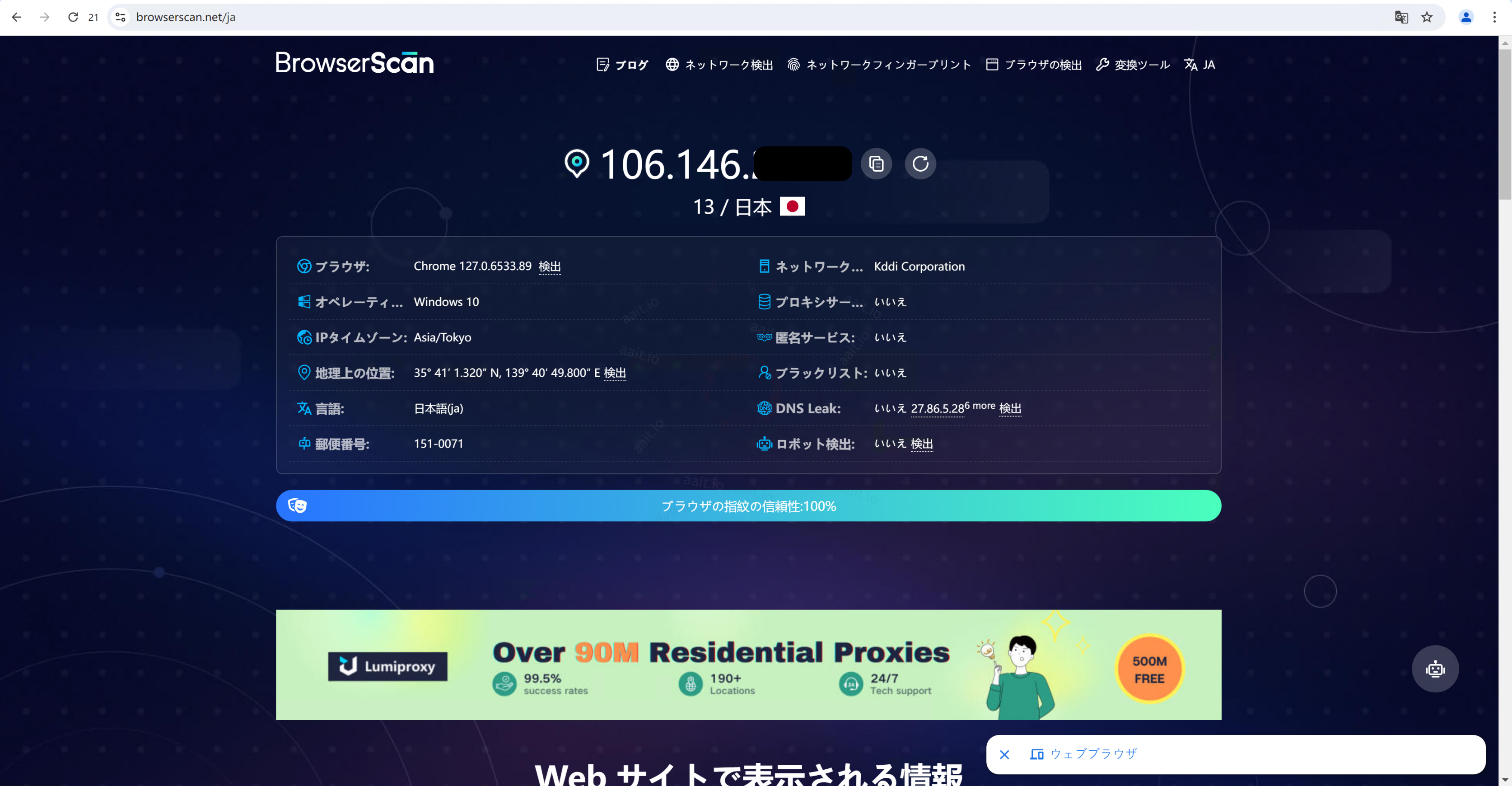Click the Kddi Corporation text
Screen dimensions: 1512x786
(919, 267)
